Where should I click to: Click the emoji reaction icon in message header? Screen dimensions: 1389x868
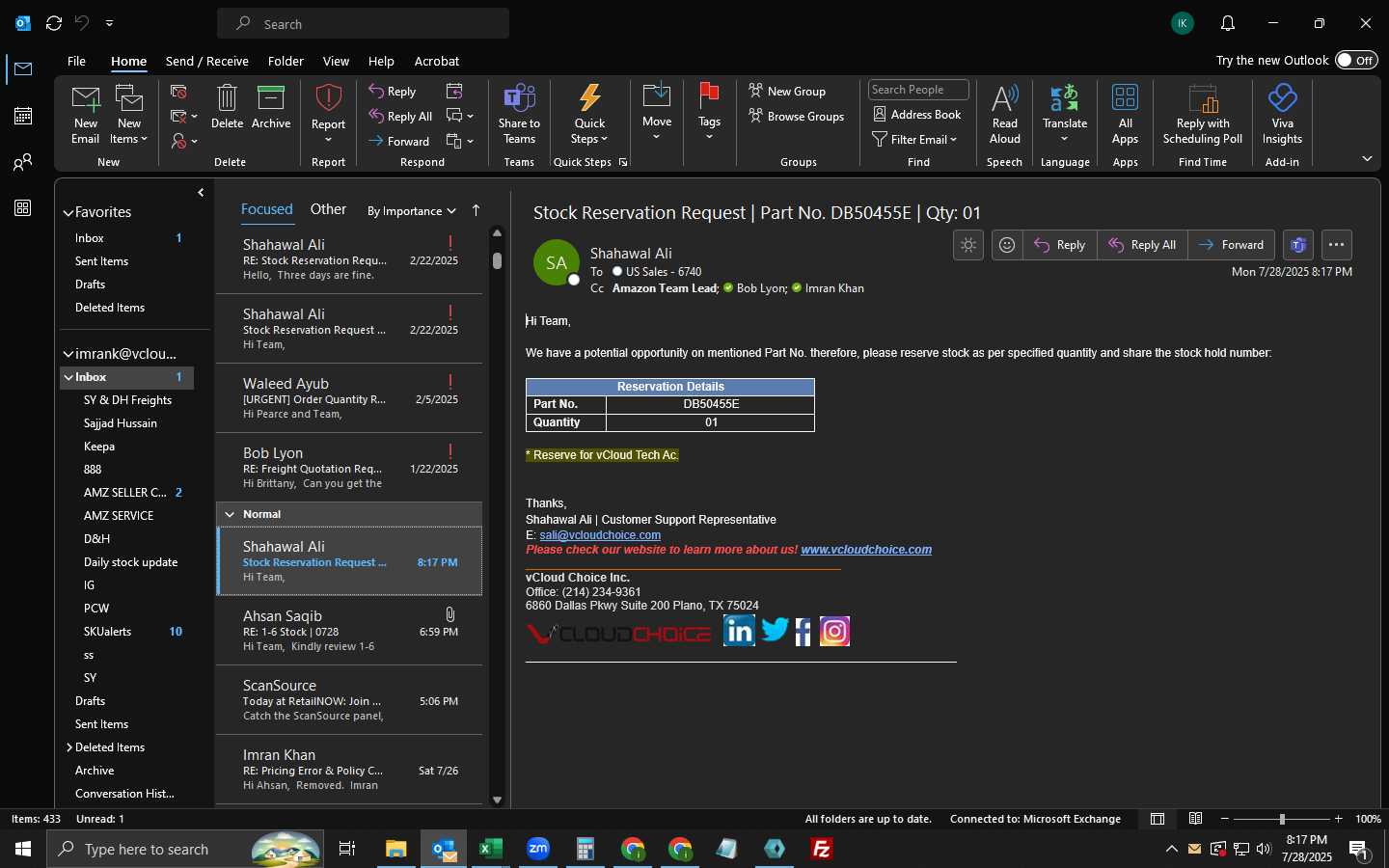tap(1007, 245)
